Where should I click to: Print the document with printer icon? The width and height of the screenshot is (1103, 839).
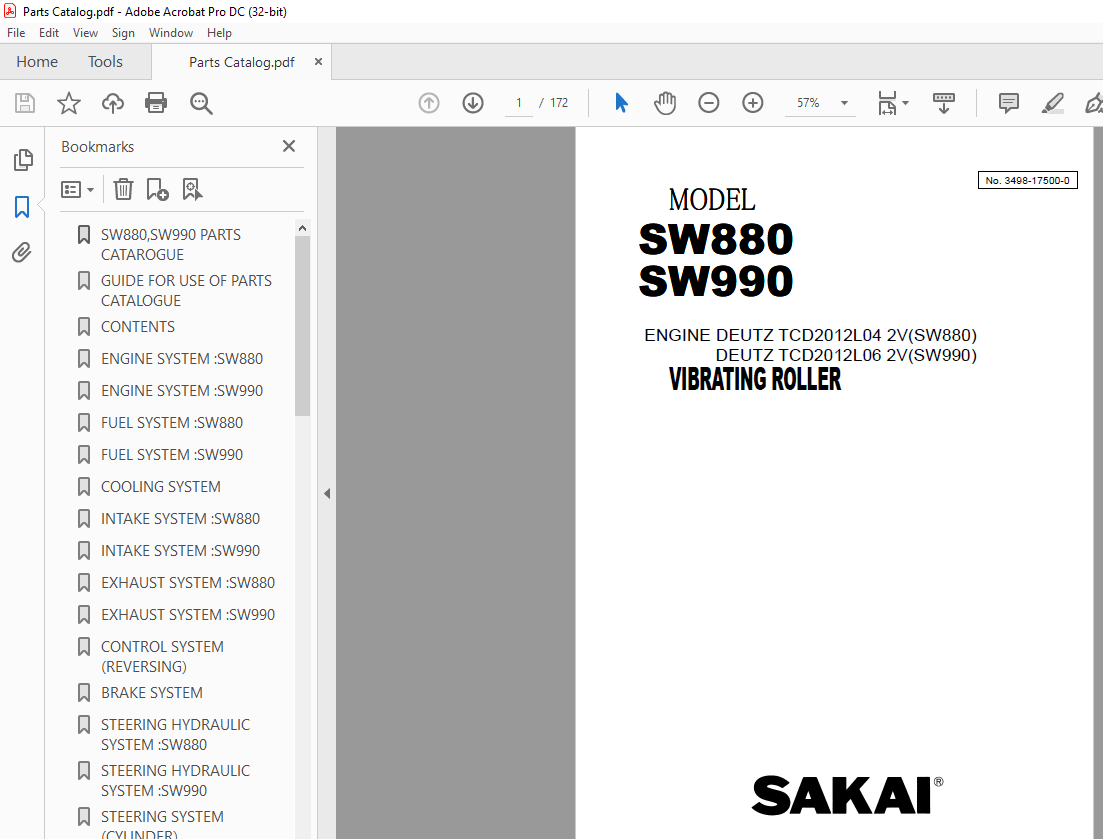pyautogui.click(x=155, y=103)
